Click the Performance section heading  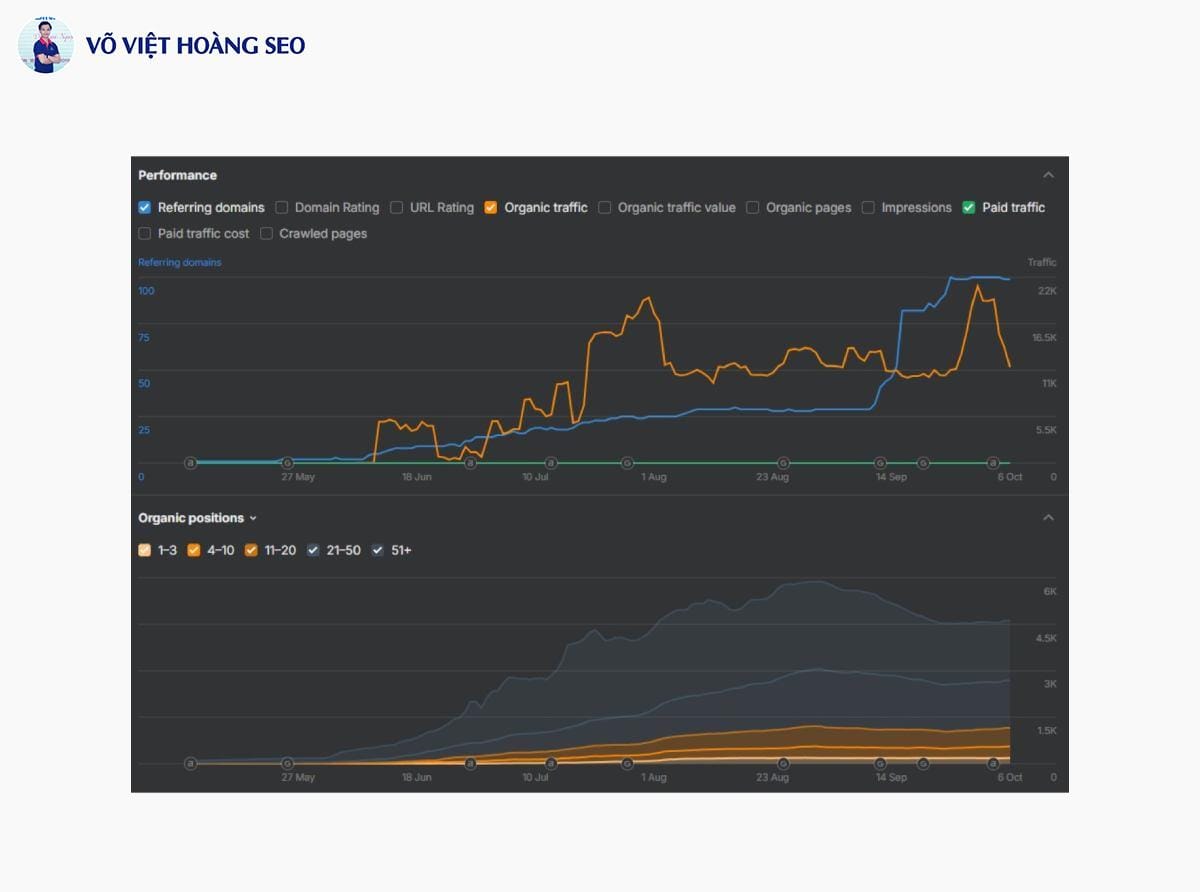[x=177, y=175]
